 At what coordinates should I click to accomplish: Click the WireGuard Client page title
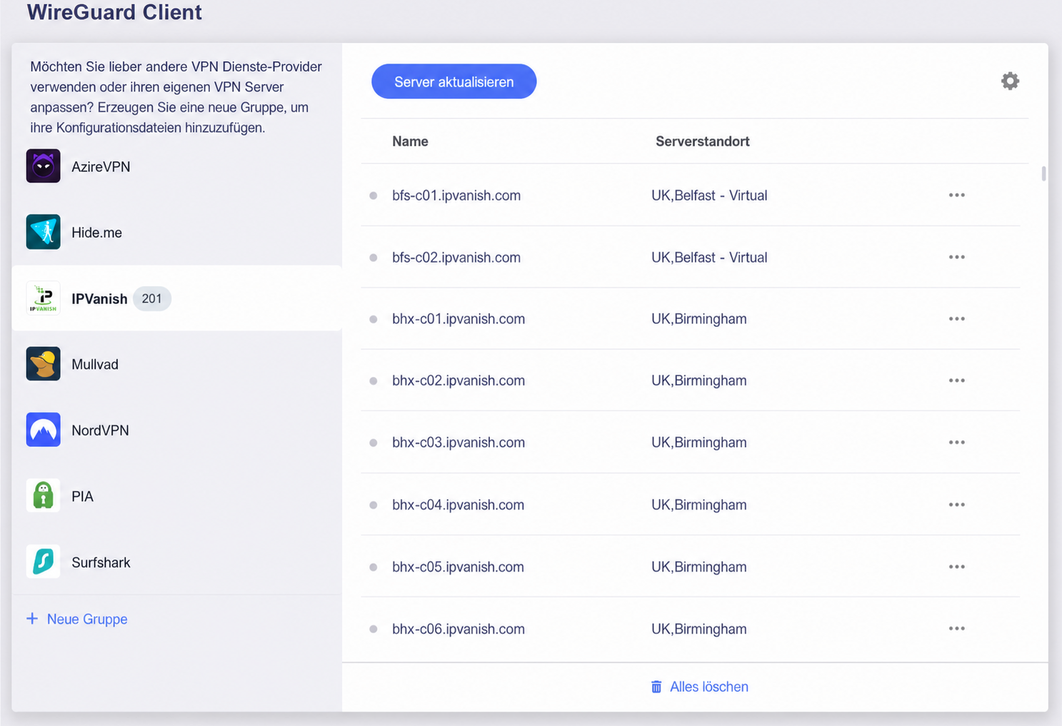point(114,12)
